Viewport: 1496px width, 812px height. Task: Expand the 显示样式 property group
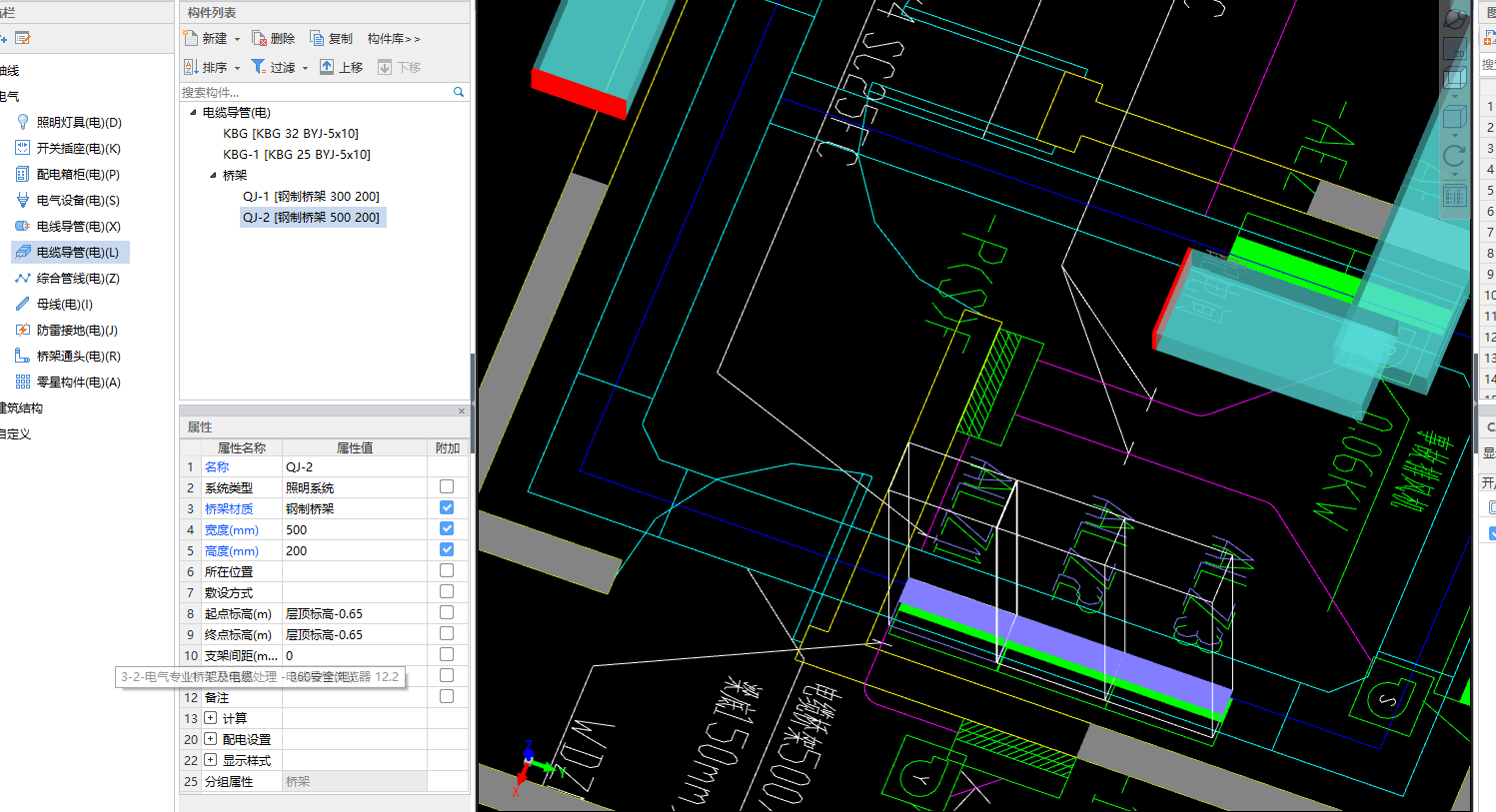pyautogui.click(x=211, y=760)
